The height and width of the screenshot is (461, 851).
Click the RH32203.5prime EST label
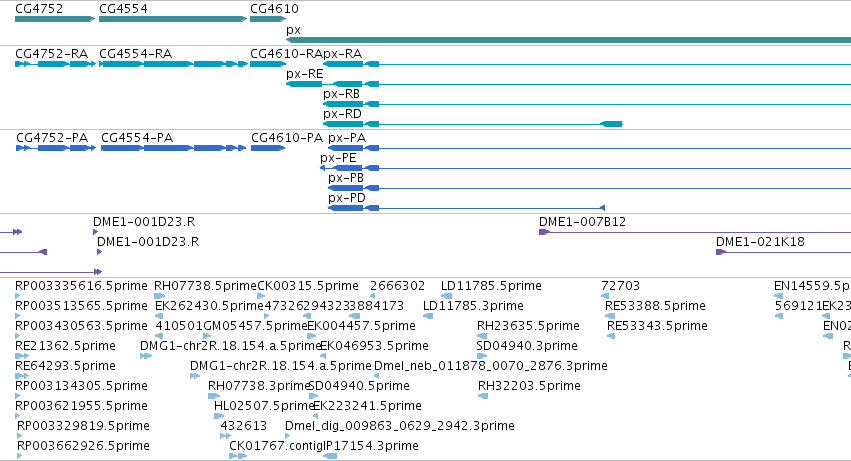(529, 387)
